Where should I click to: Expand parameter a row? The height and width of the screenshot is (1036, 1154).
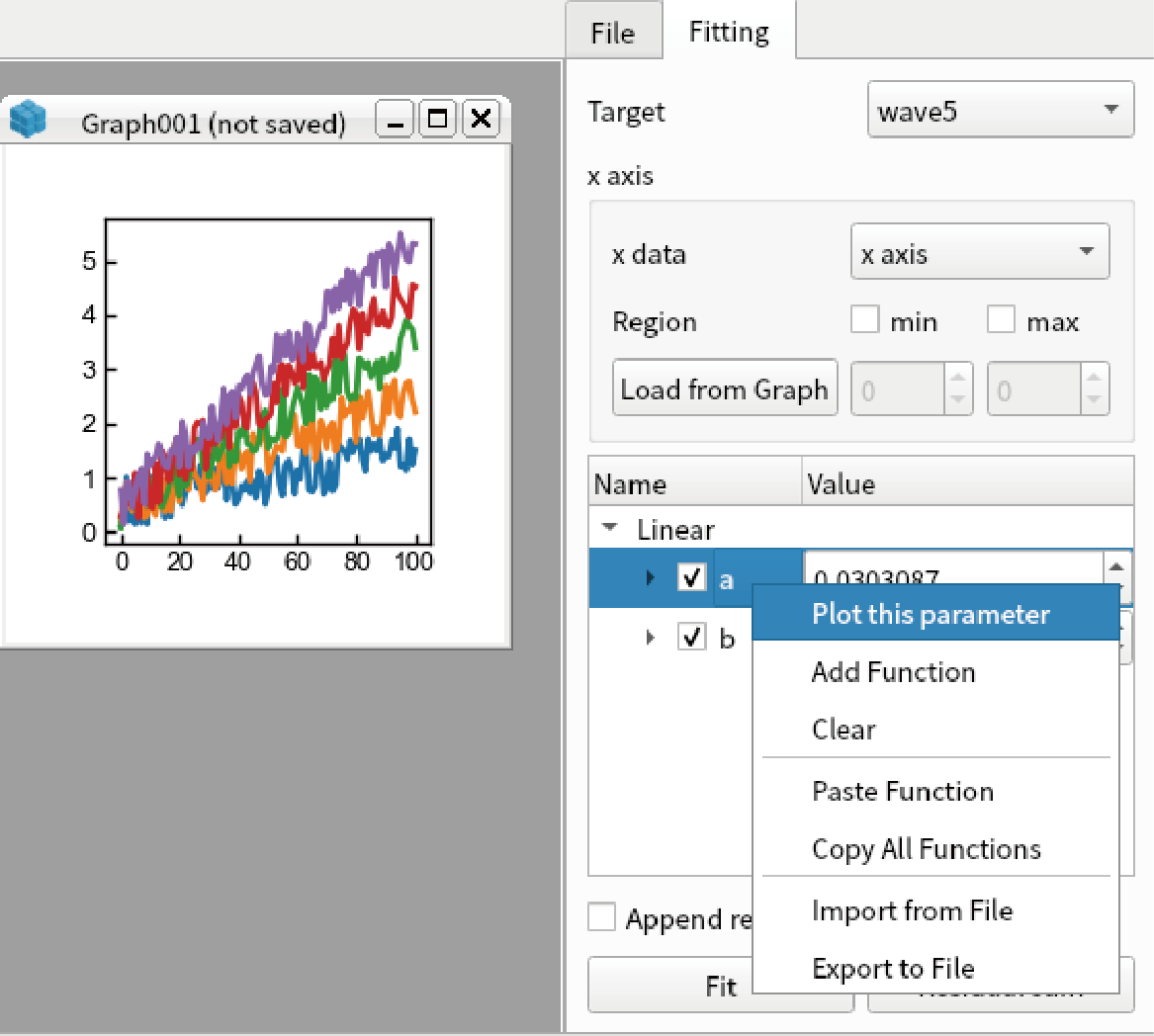point(650,577)
